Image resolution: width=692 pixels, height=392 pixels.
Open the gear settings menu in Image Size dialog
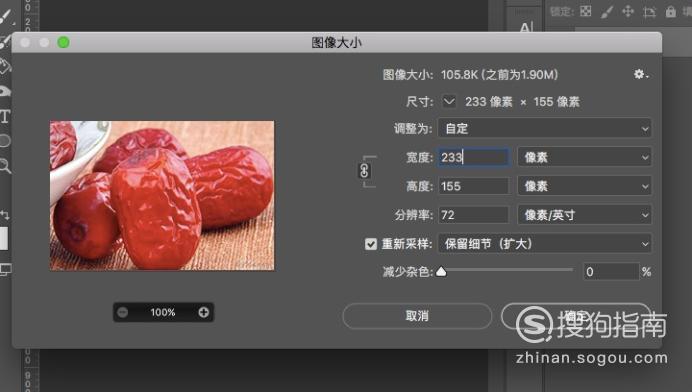coord(641,74)
